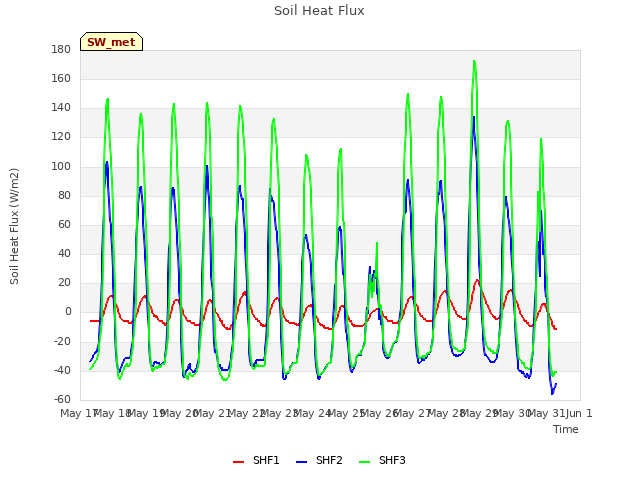This screenshot has height=480, width=640.
Task: Click the May 31 x-axis date label
Action: pos(546,413)
